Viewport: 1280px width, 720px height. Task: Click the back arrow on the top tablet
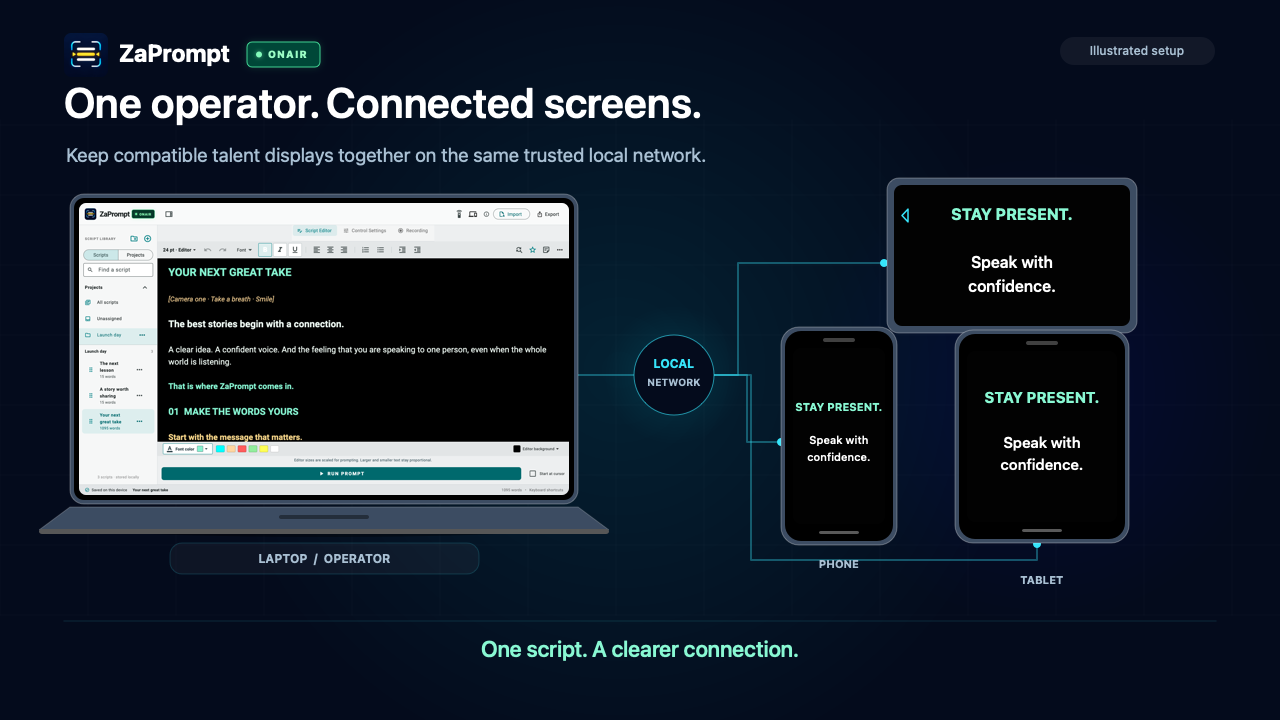[905, 215]
